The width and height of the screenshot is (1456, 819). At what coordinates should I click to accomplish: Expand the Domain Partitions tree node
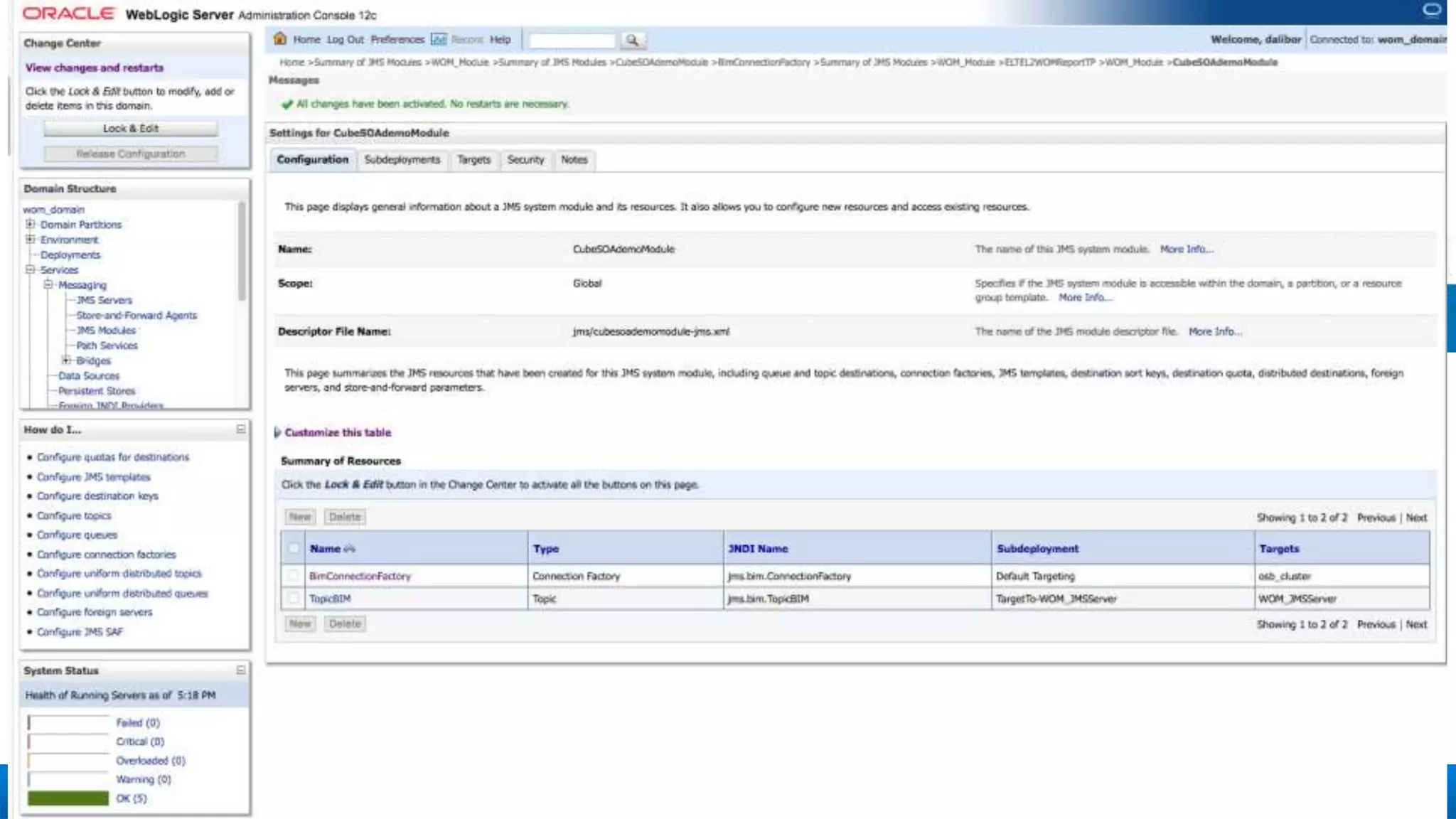[31, 224]
